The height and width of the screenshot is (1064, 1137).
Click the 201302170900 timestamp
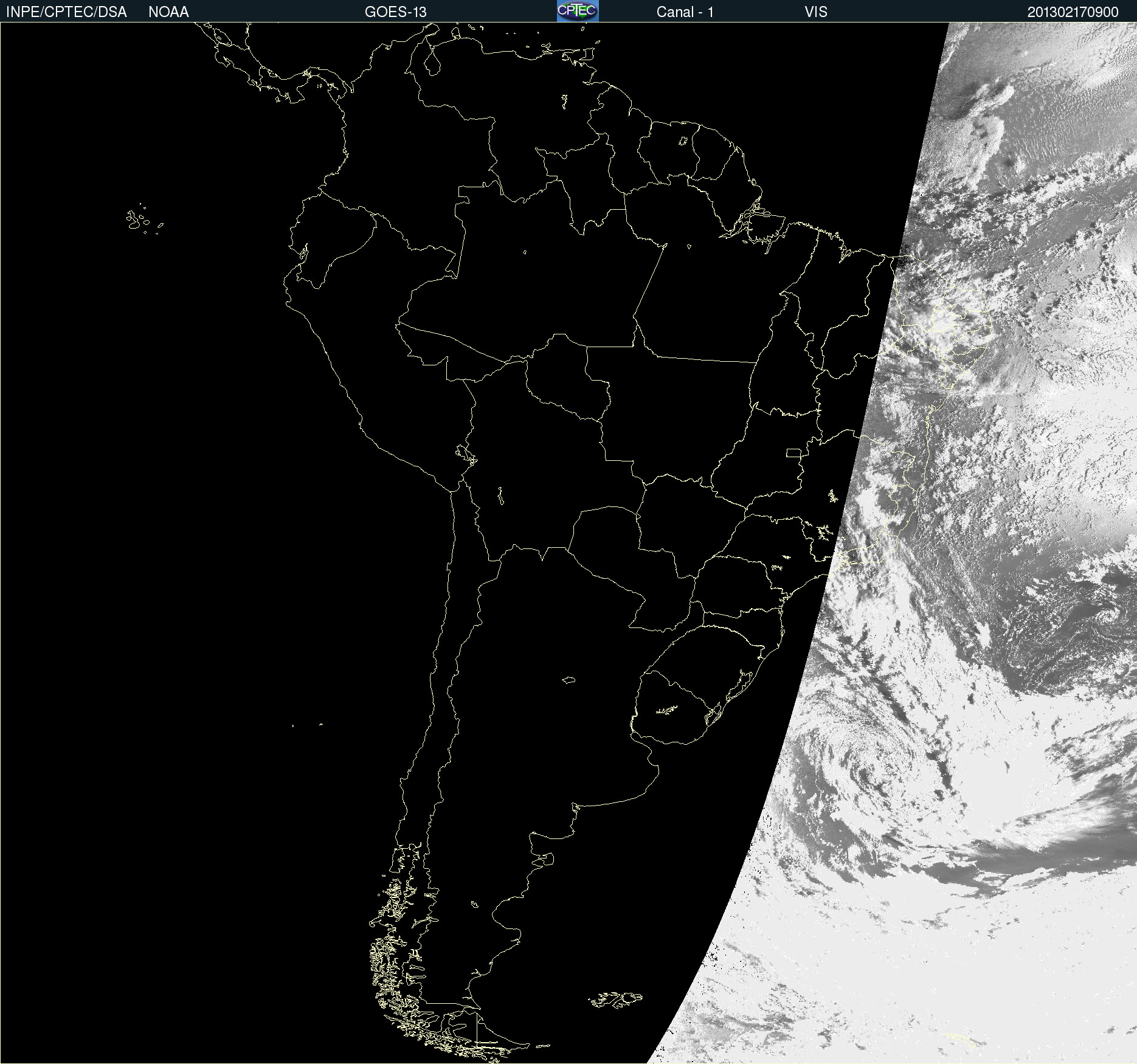click(x=1073, y=12)
